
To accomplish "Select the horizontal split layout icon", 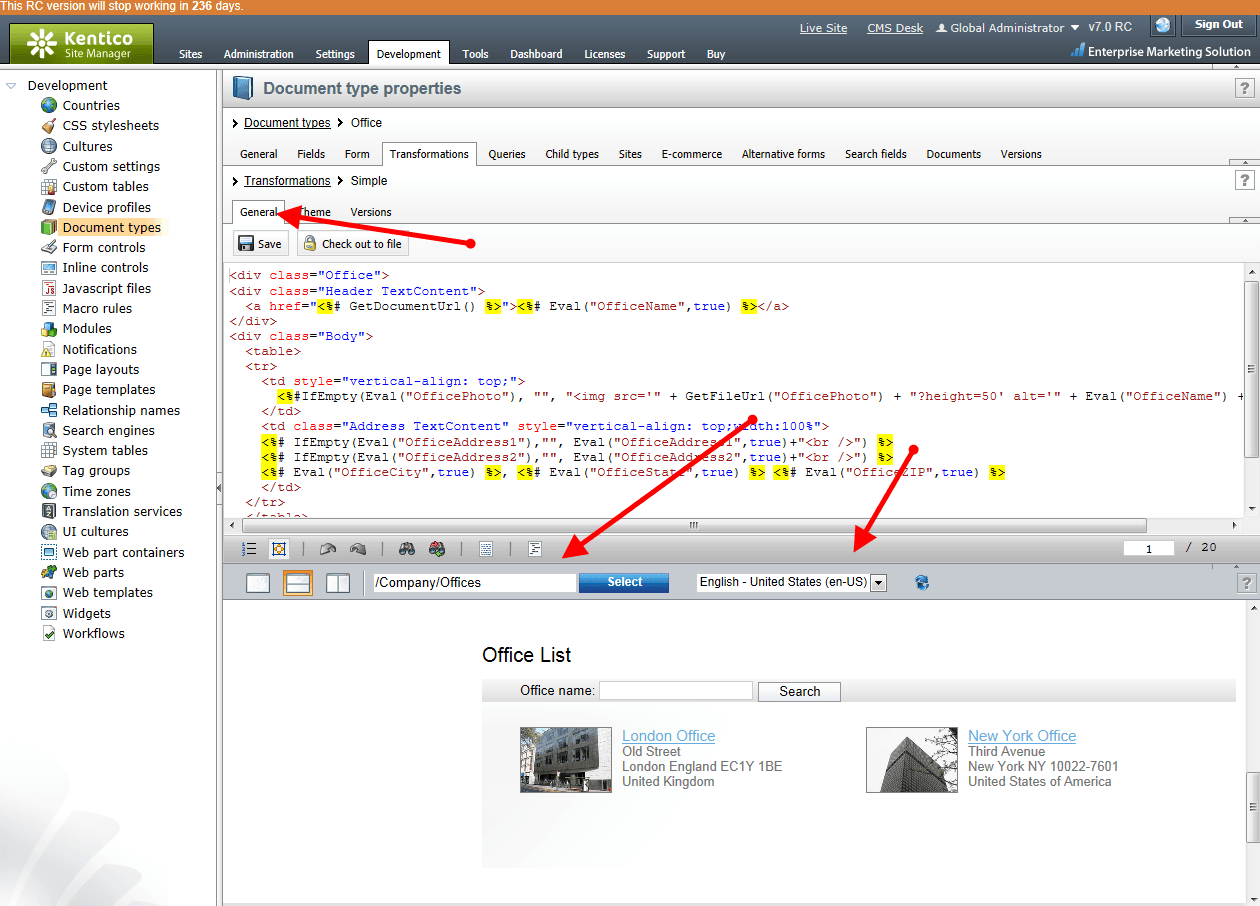I will [298, 582].
